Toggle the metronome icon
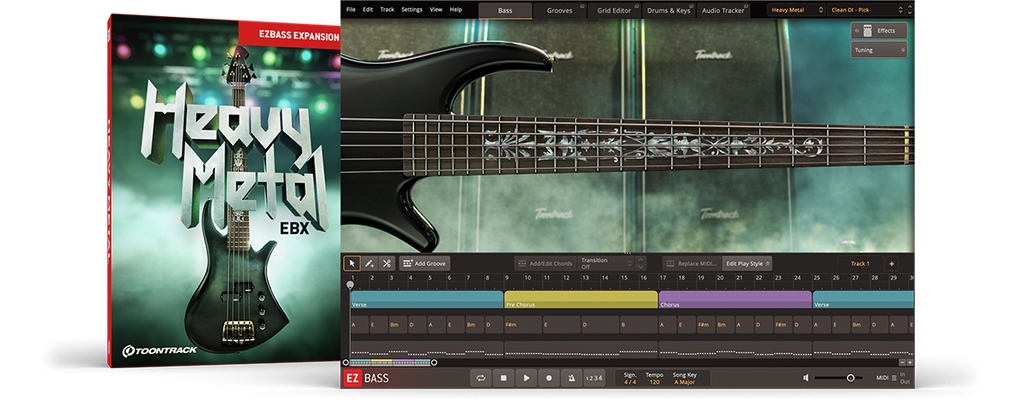Viewport: 1024px width, 416px height. pyautogui.click(x=571, y=377)
